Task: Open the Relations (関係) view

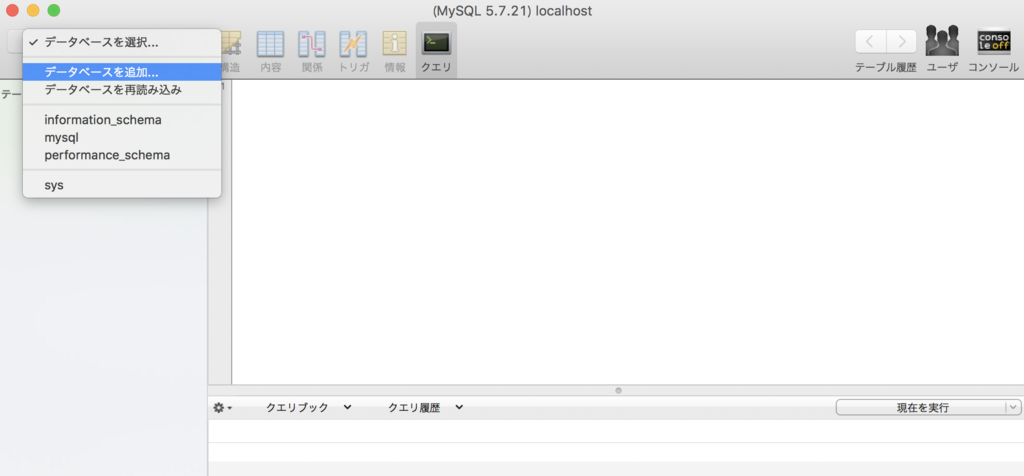Action: coord(312,51)
